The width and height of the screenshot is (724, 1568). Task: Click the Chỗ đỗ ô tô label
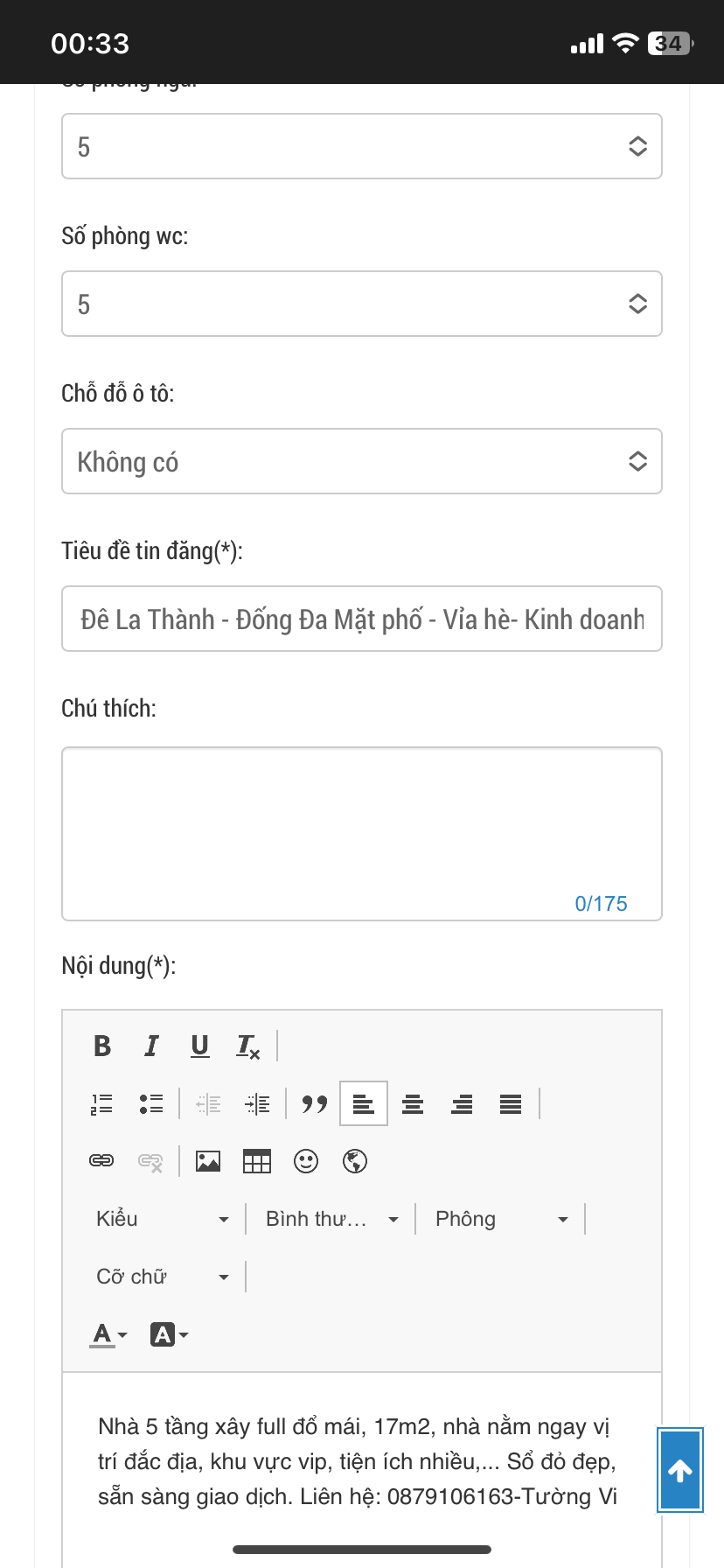click(x=117, y=393)
